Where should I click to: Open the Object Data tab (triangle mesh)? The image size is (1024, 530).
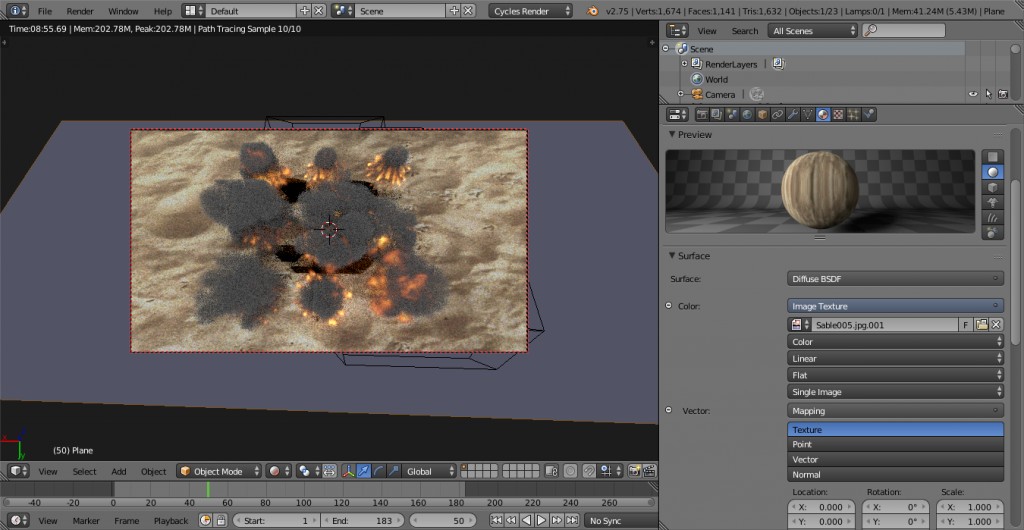coord(808,115)
